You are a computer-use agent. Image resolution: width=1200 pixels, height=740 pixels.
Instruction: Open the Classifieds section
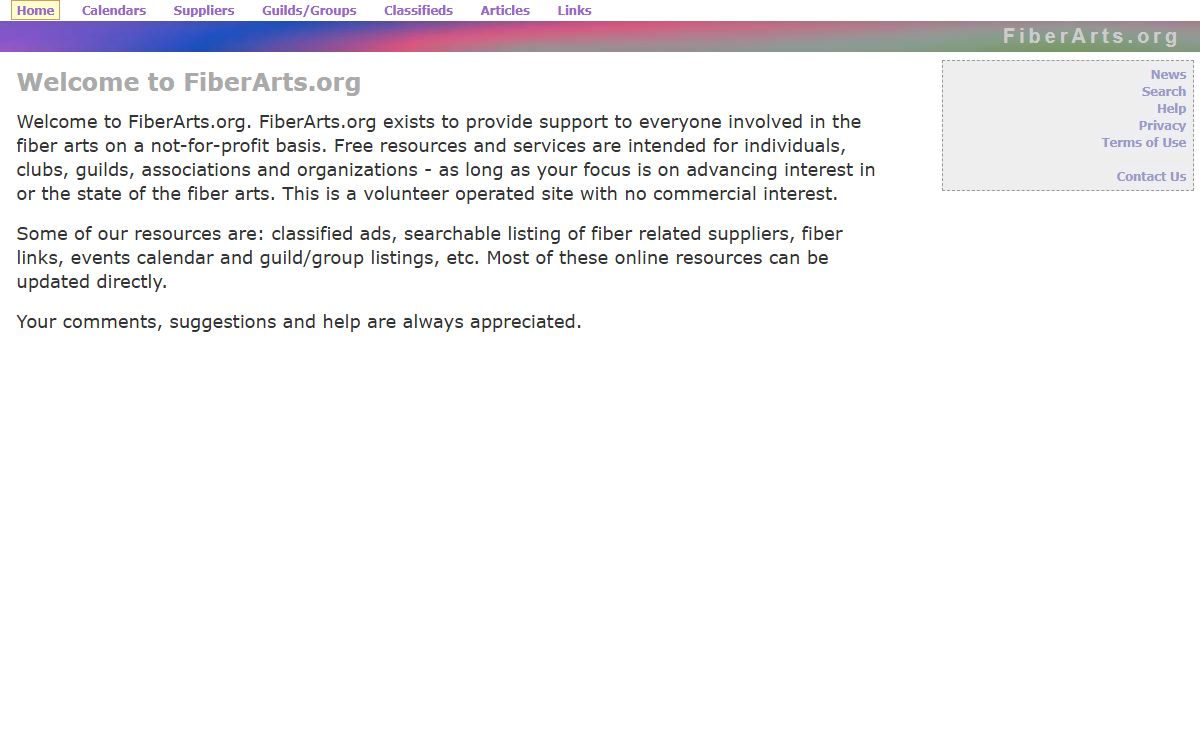coord(418,11)
